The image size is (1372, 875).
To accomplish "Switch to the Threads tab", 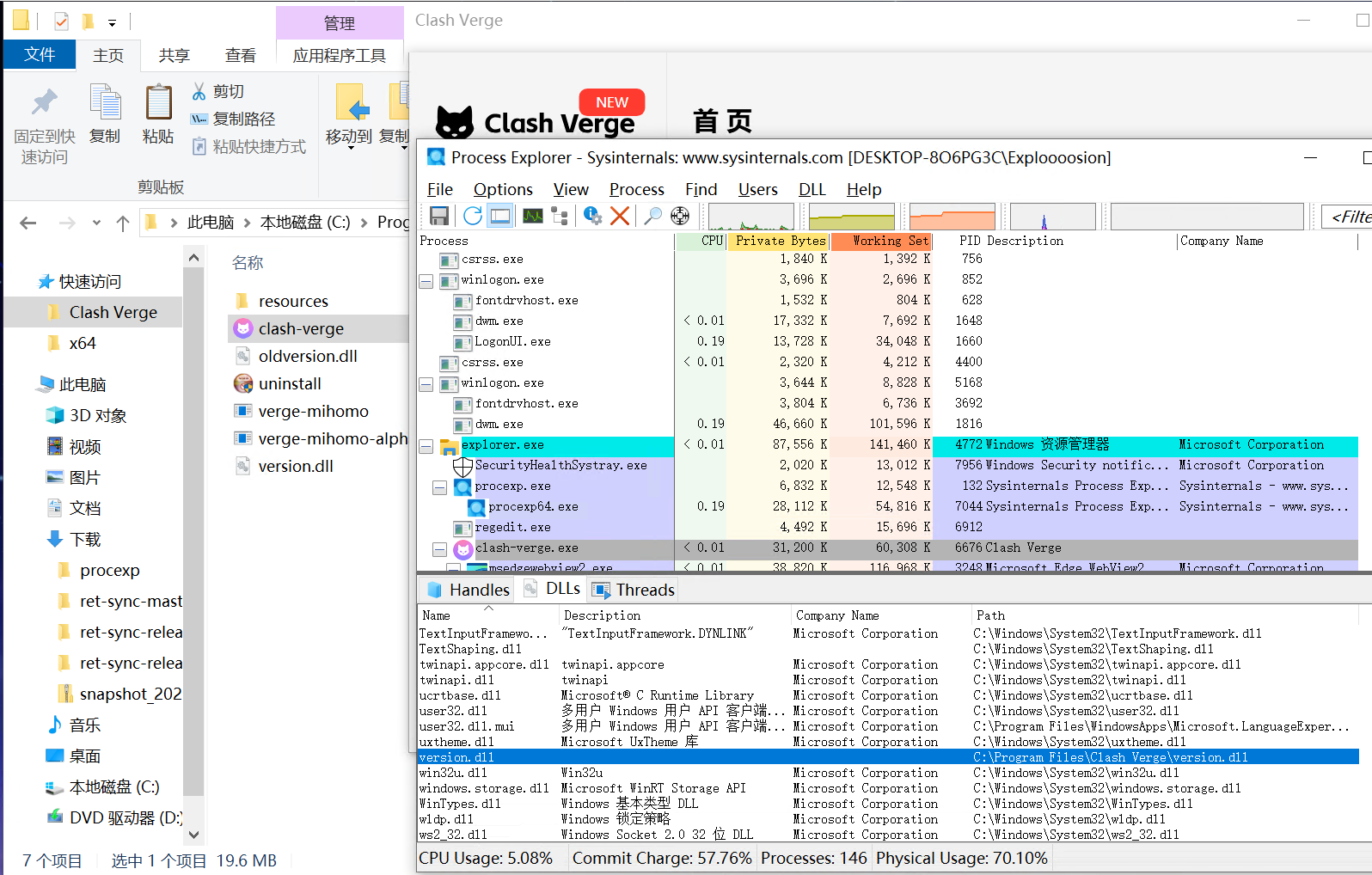I will click(634, 590).
